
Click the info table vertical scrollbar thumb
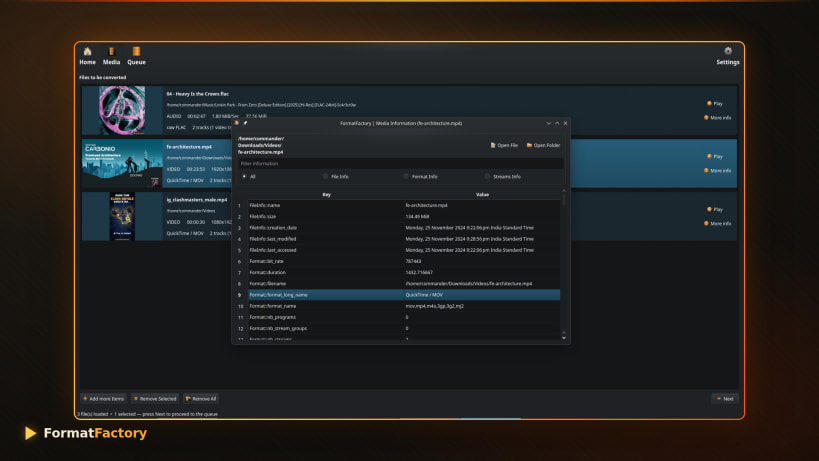coord(564,199)
